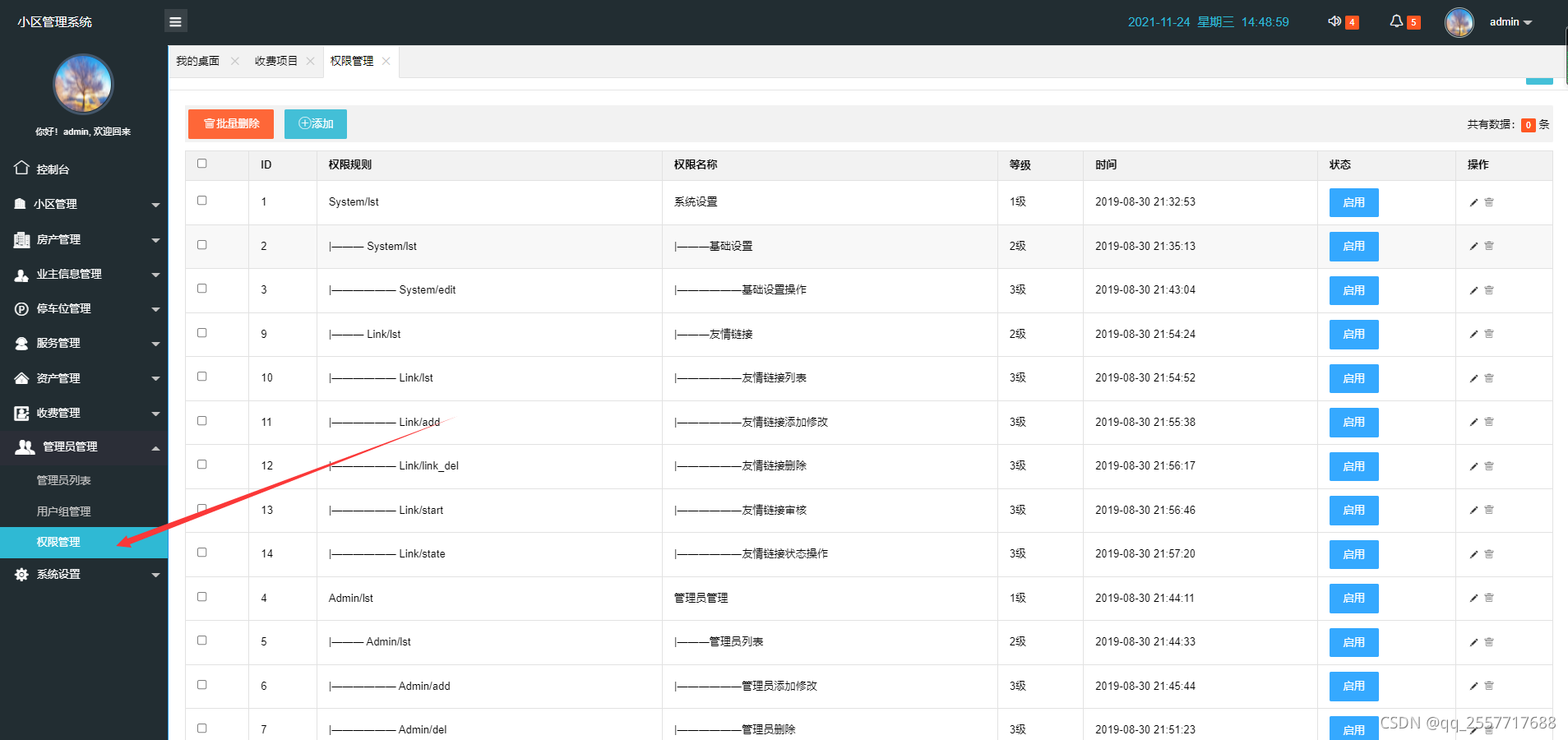The width and height of the screenshot is (1568, 740).
Task: Check the box for row ID 1
Action: click(x=202, y=201)
